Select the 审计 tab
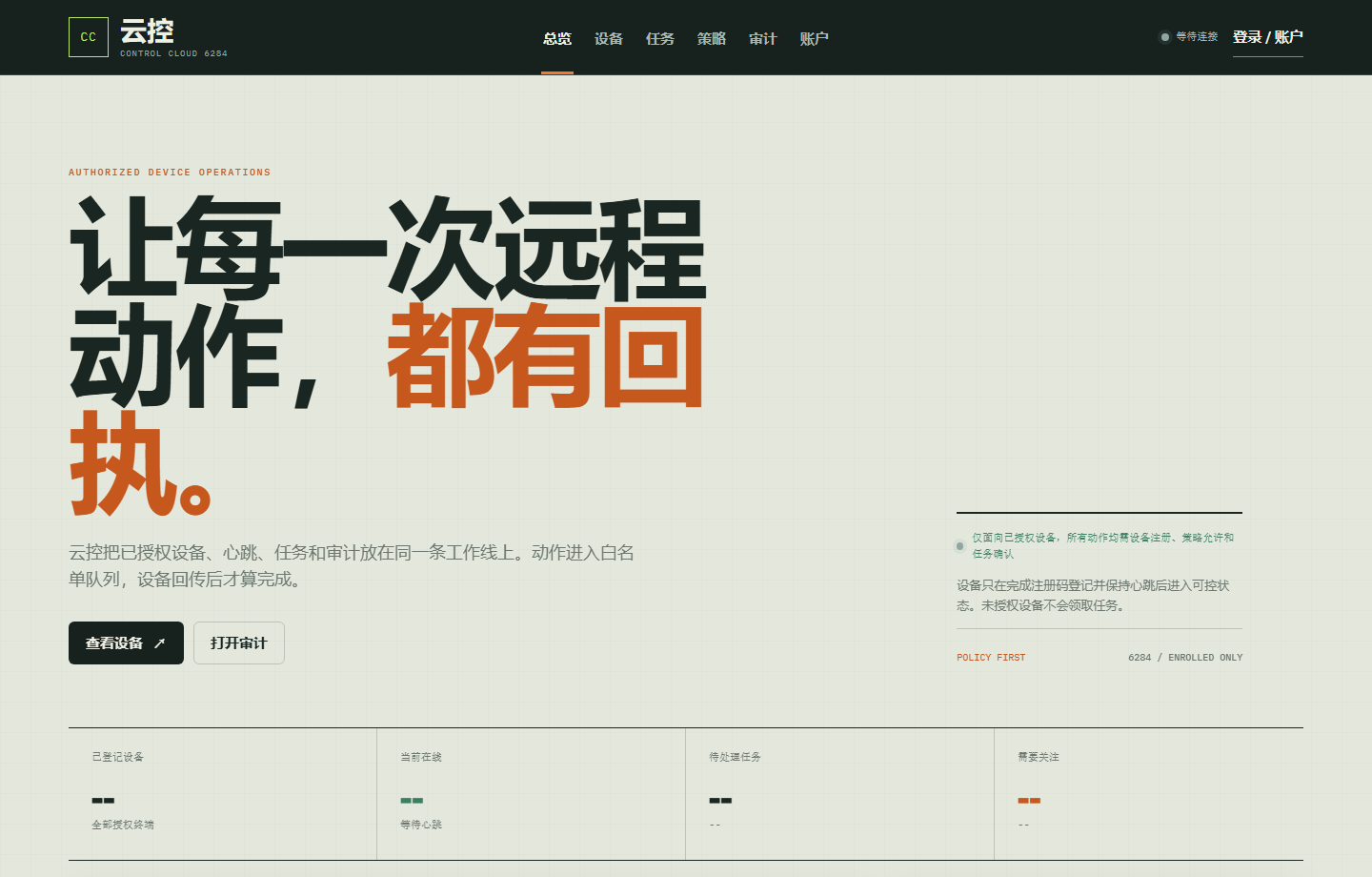Image resolution: width=1372 pixels, height=877 pixels. point(763,39)
